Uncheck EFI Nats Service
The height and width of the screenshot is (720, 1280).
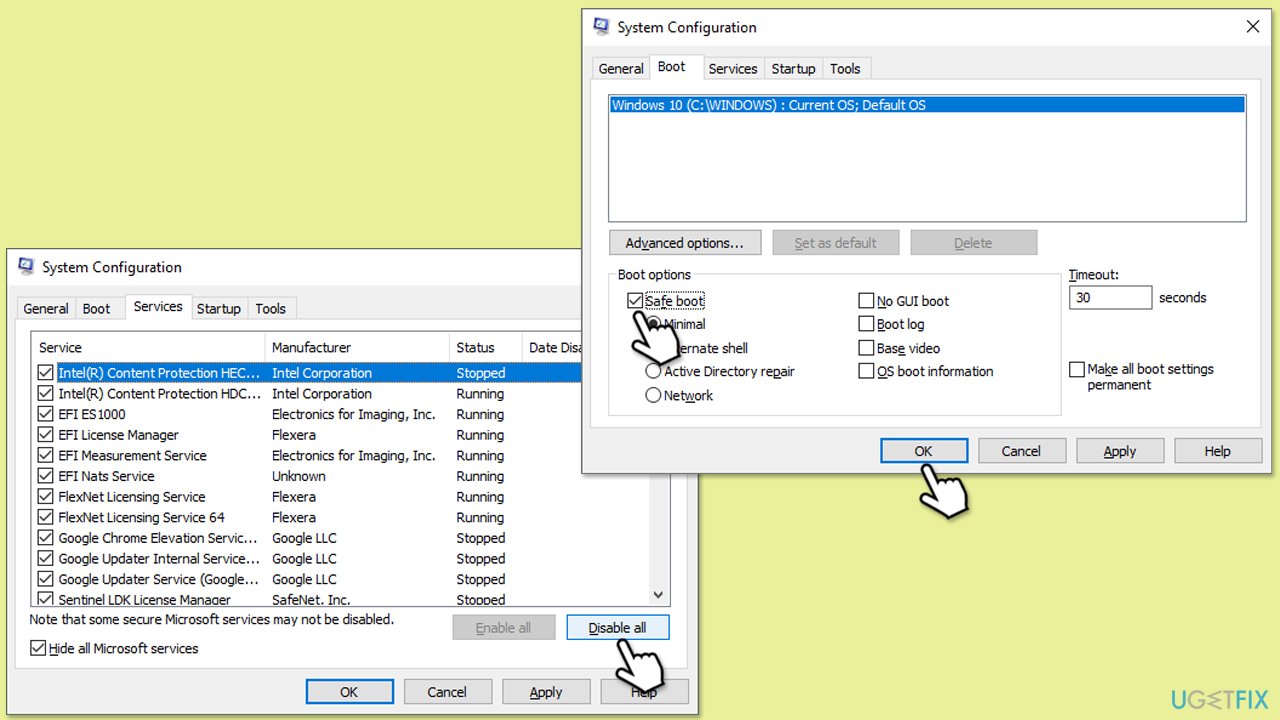[x=45, y=476]
